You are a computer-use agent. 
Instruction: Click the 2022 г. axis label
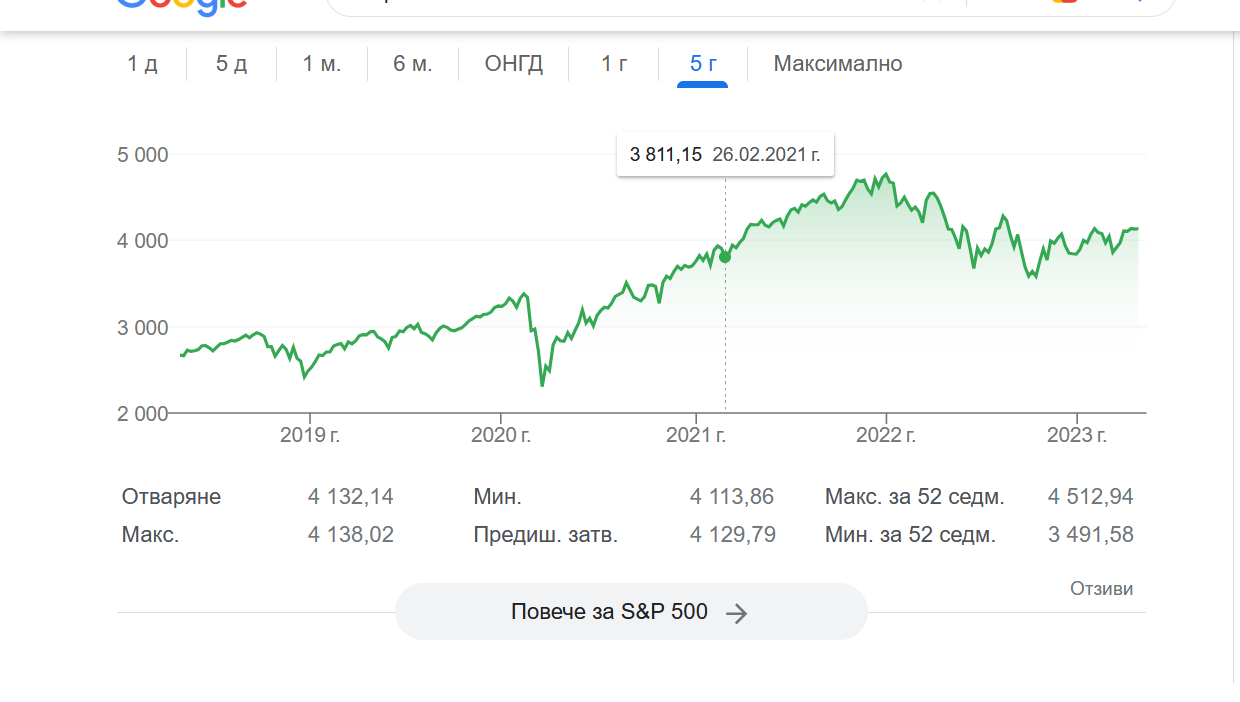click(886, 435)
